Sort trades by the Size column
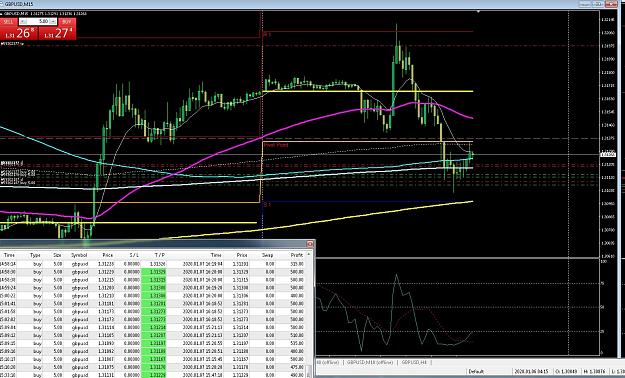This screenshot has width=625, height=378. [x=57, y=255]
